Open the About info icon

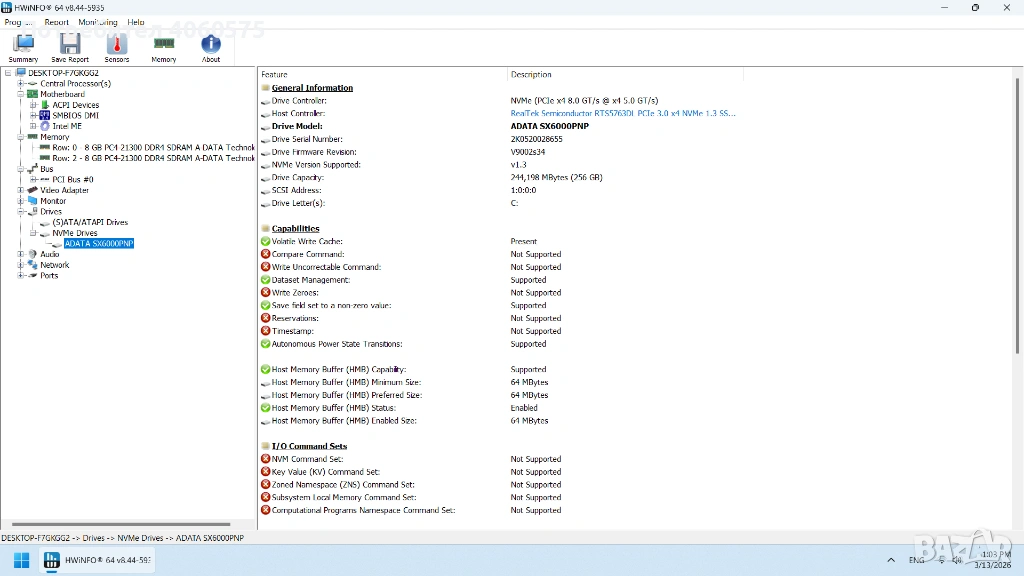pyautogui.click(x=211, y=47)
